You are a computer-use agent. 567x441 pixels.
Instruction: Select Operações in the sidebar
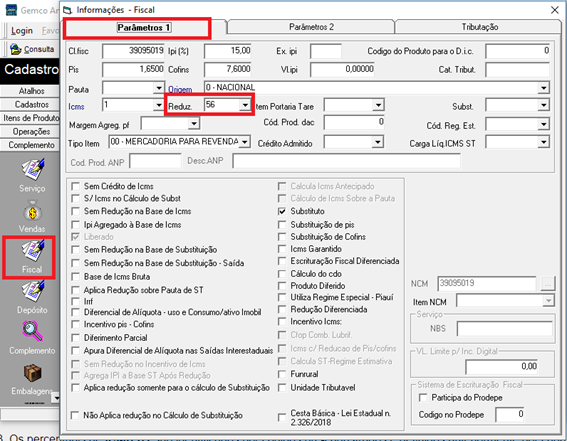pos(31,132)
